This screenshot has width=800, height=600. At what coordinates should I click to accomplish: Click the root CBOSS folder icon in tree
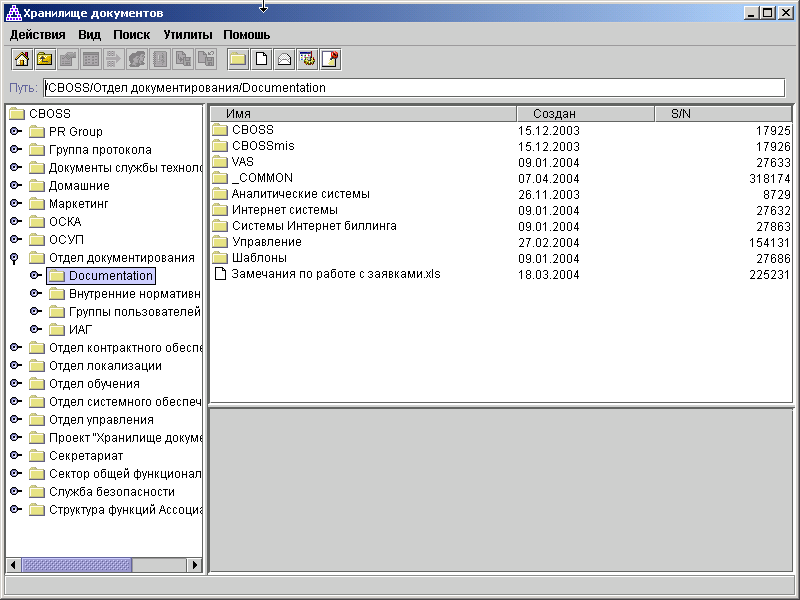point(17,113)
